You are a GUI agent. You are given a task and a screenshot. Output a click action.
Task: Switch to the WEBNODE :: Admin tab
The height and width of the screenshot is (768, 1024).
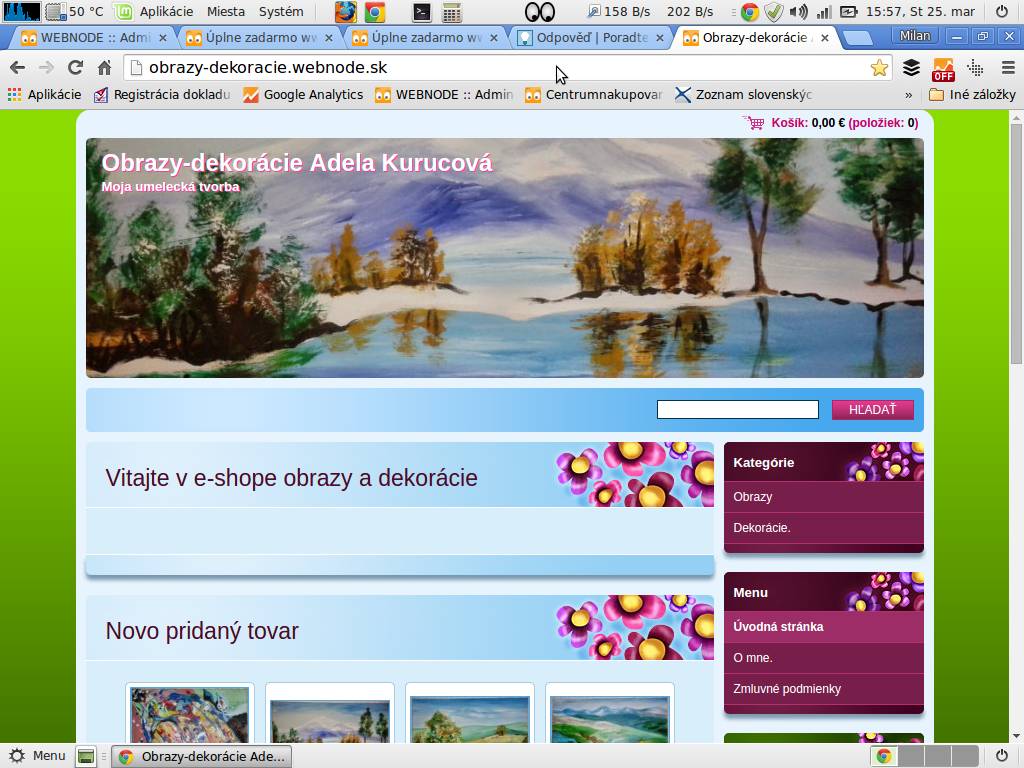[x=93, y=38]
